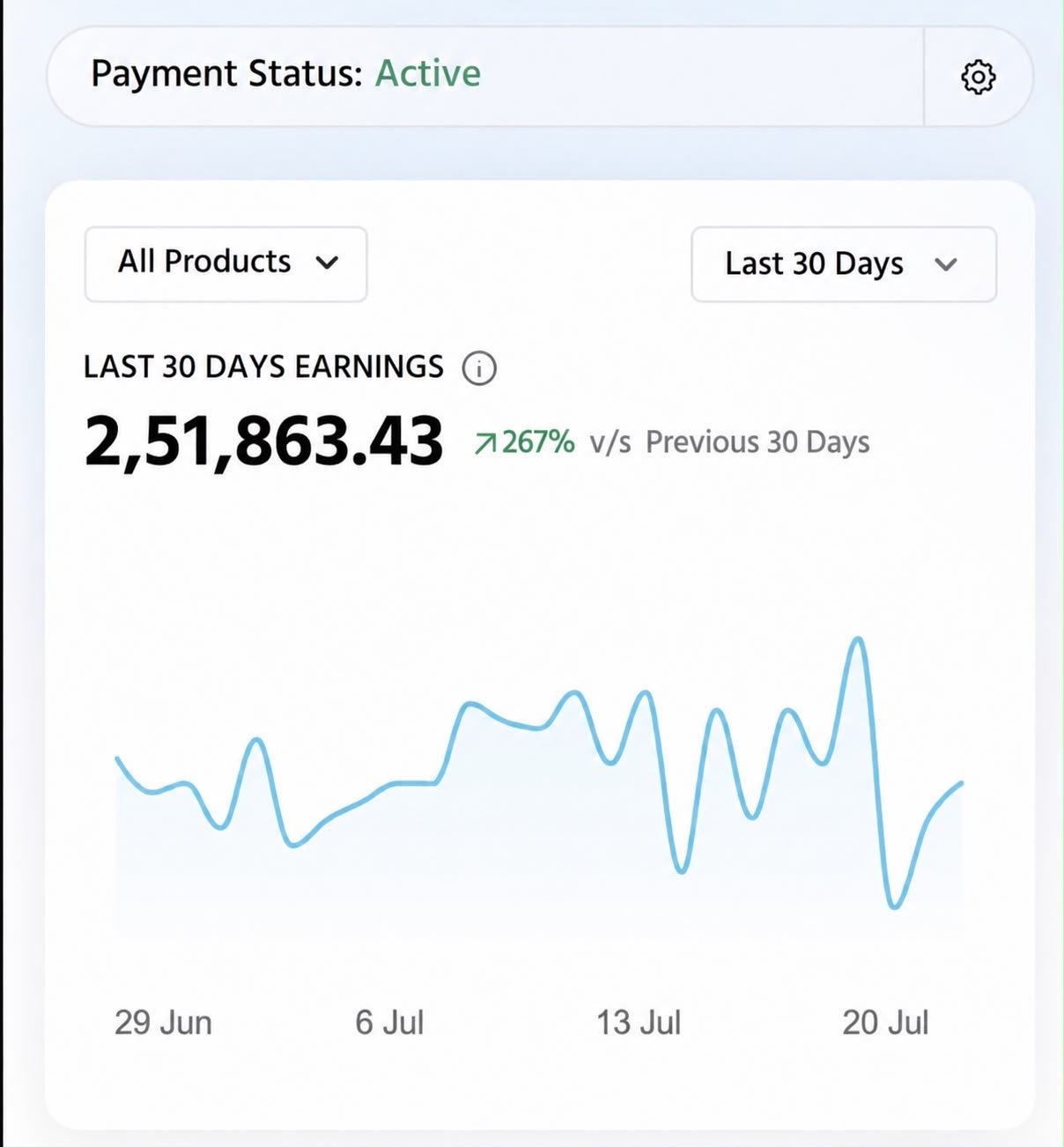This screenshot has width=1064, height=1147.
Task: Click the earnings info icon
Action: [479, 367]
